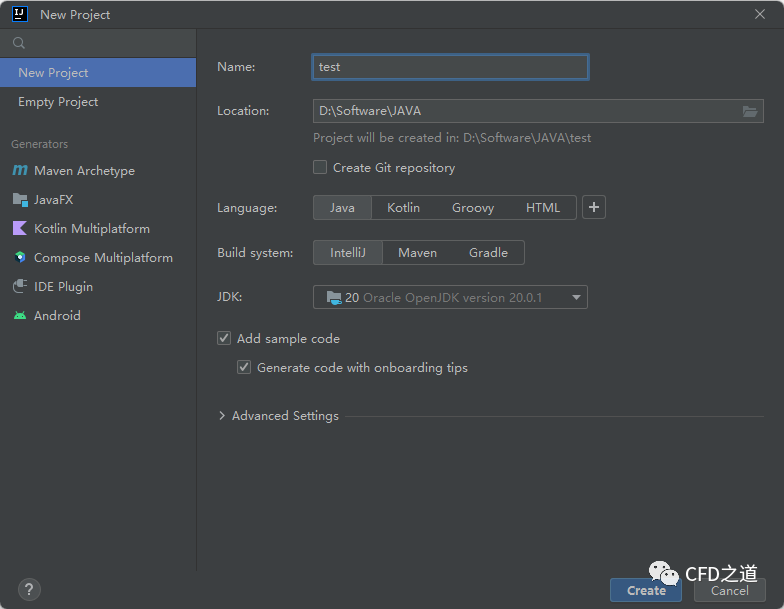This screenshot has height=609, width=784.
Task: Browse for location using folder icon
Action: click(x=750, y=111)
